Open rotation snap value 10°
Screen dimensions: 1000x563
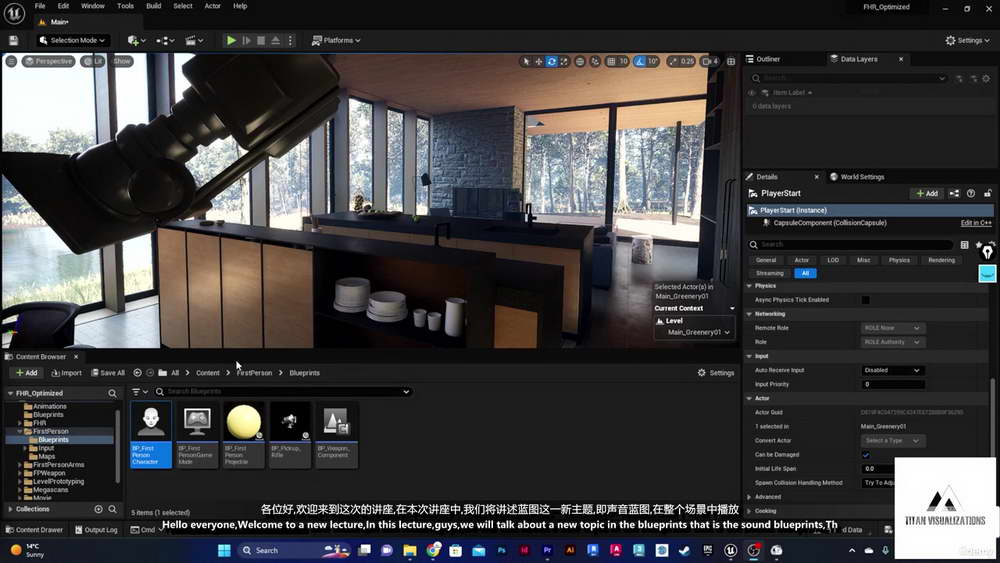[653, 61]
